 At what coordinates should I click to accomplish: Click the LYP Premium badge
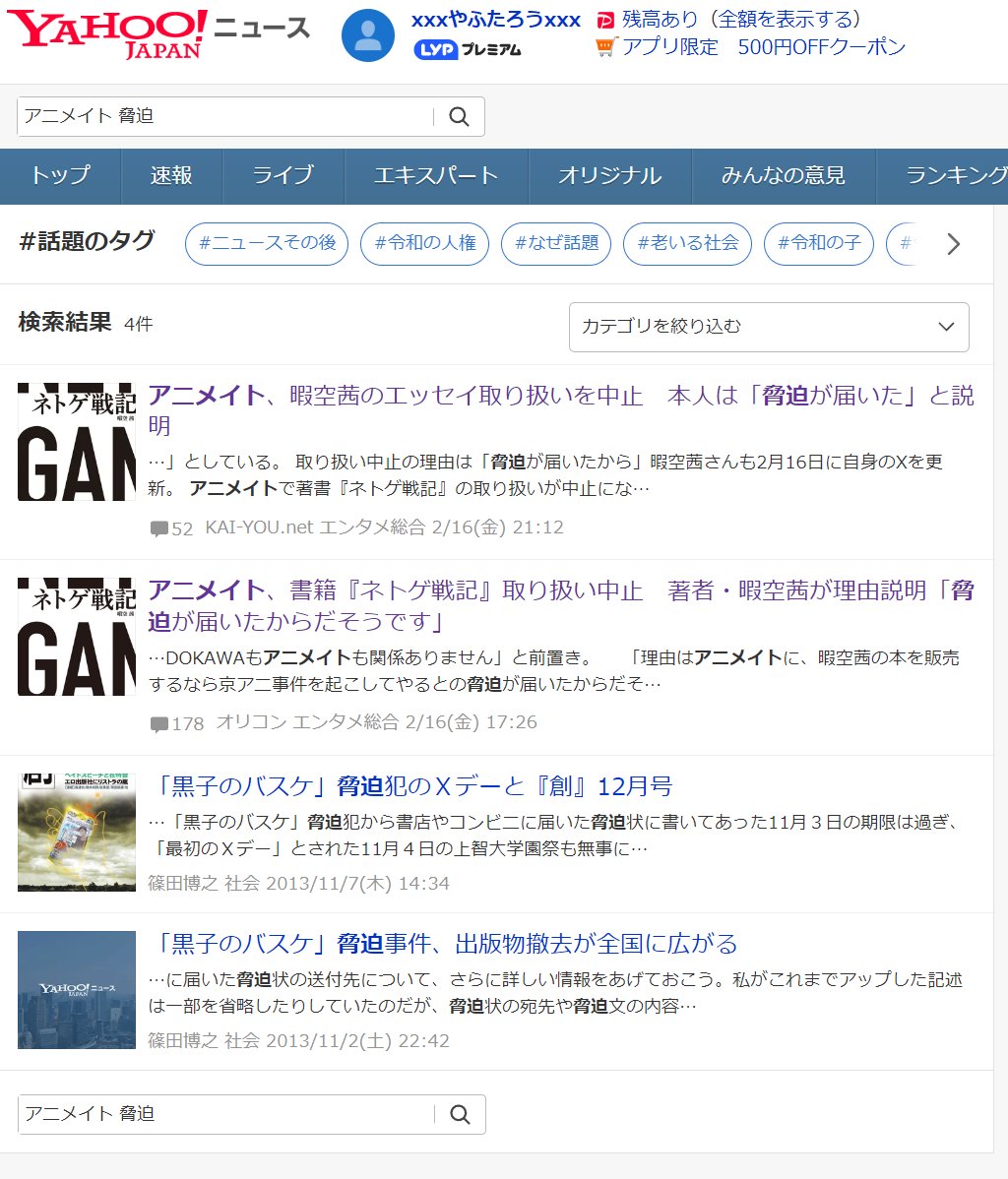point(468,49)
